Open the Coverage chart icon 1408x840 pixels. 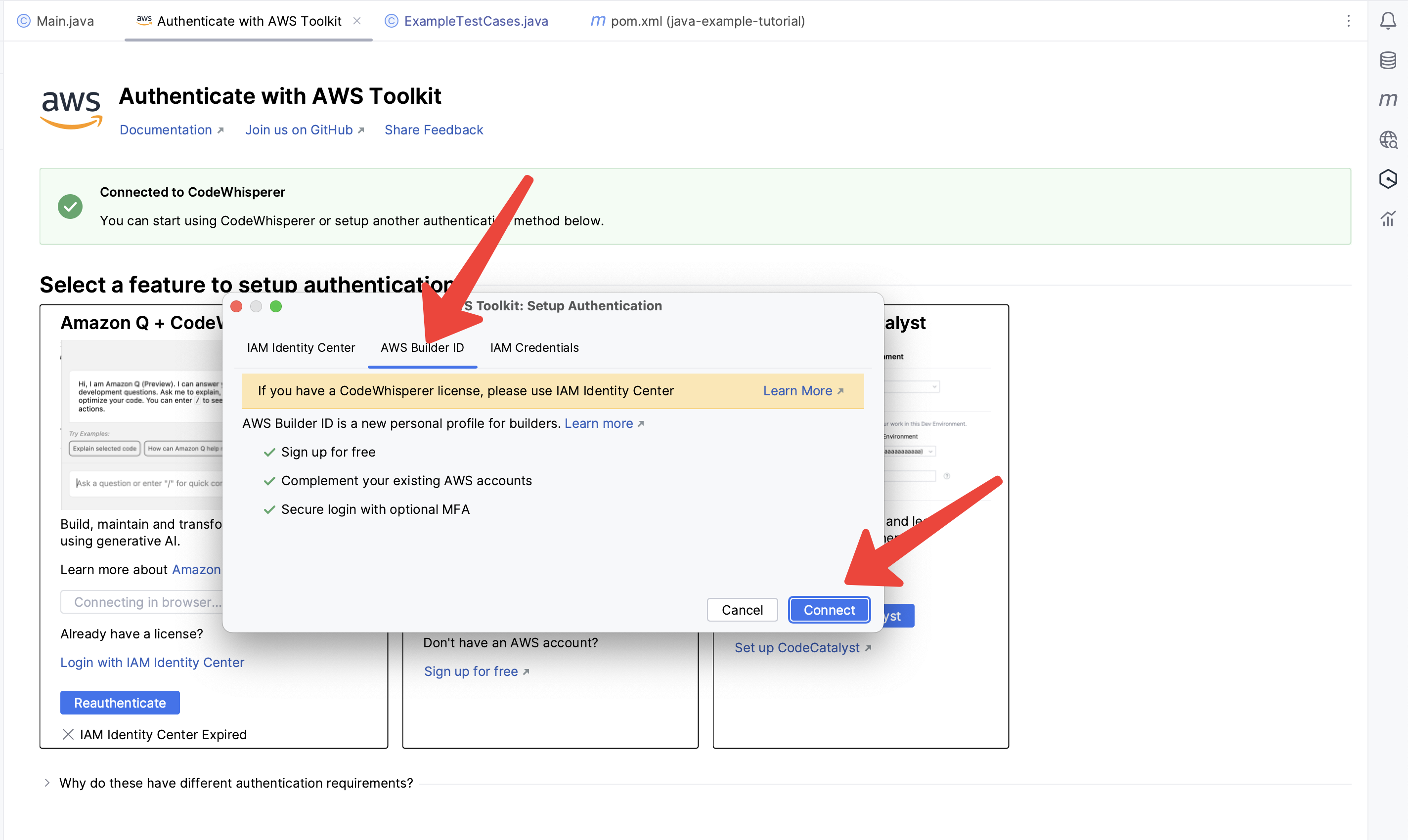(x=1388, y=218)
